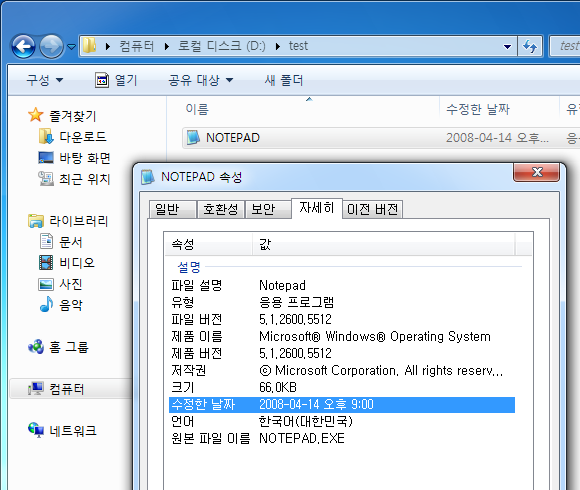The height and width of the screenshot is (490, 580).
Task: Expand arrow before test in breadcrumb
Action: coord(278,47)
